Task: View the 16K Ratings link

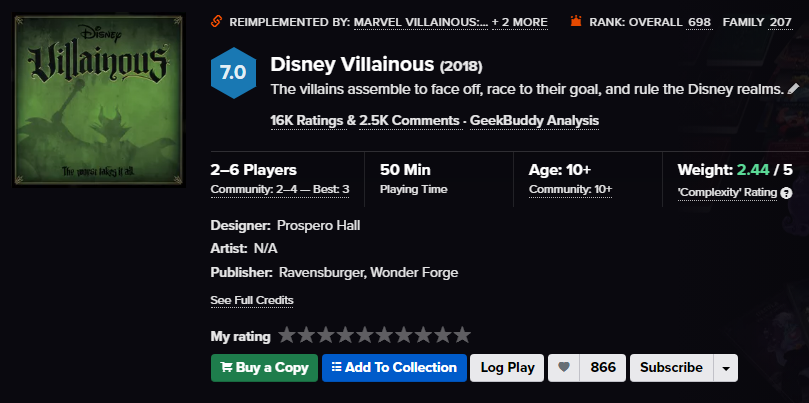Action: coord(309,120)
